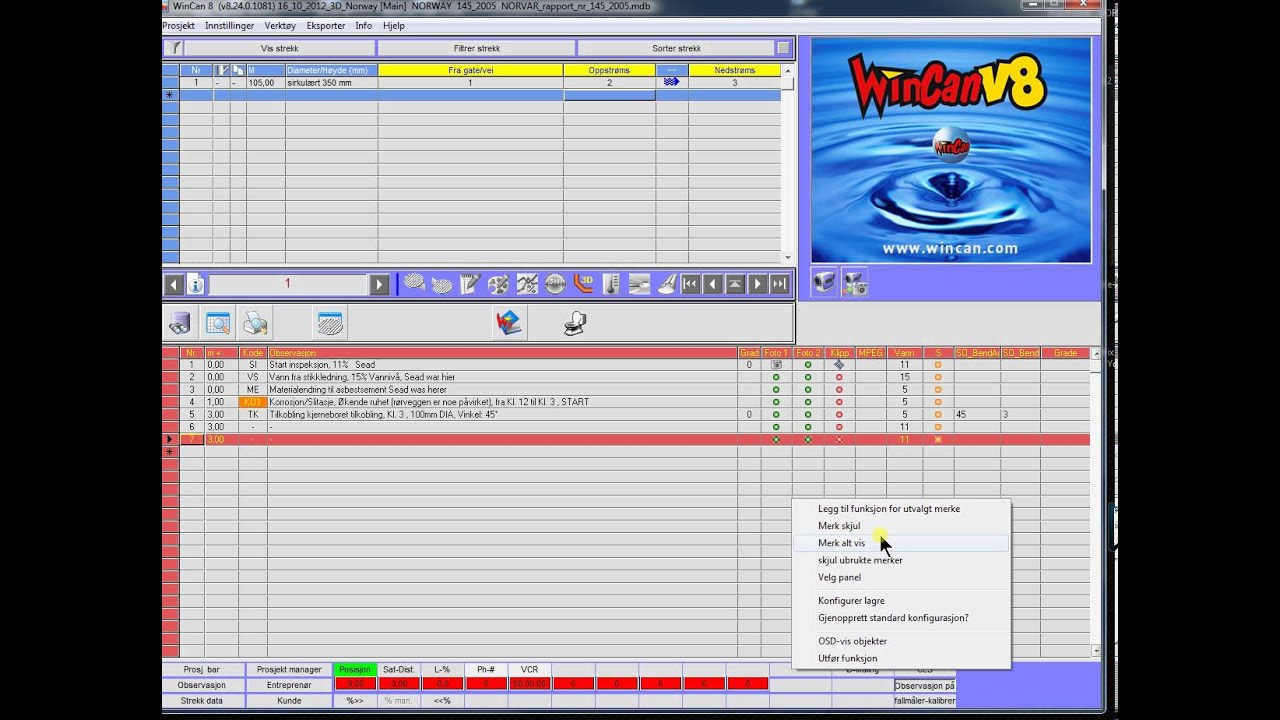
Task: Click the <<% button
Action: tap(442, 701)
